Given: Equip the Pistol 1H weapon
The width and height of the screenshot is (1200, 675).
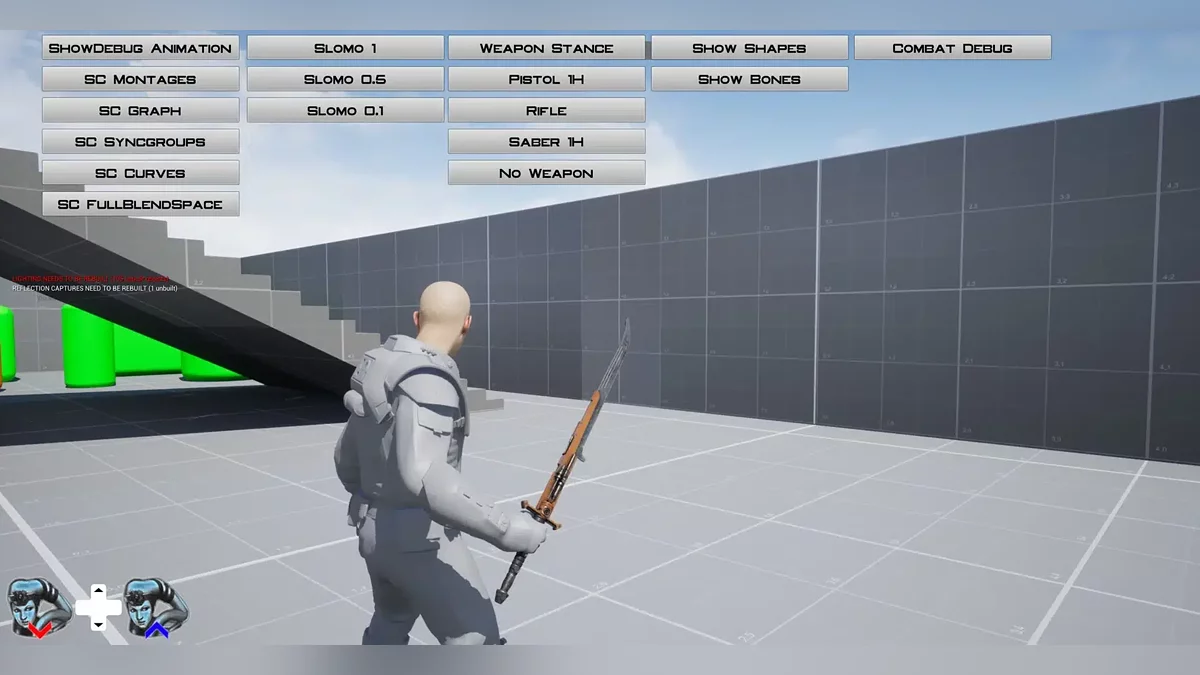Looking at the screenshot, I should point(547,79).
